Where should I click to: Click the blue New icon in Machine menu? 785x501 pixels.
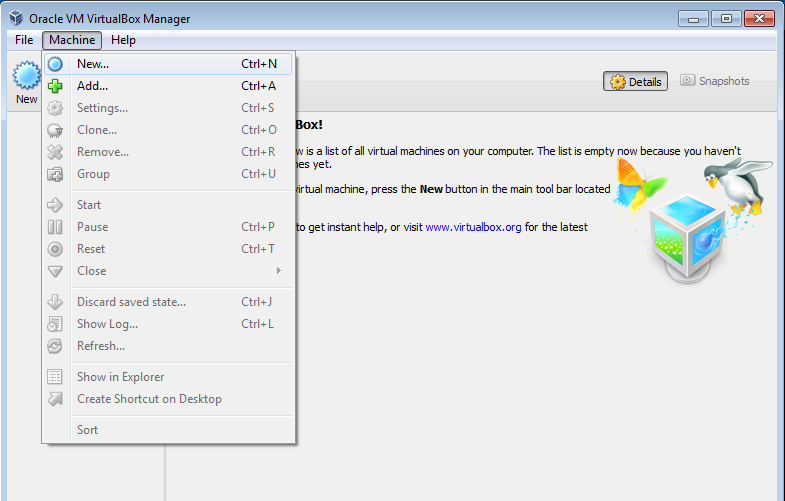click(56, 64)
